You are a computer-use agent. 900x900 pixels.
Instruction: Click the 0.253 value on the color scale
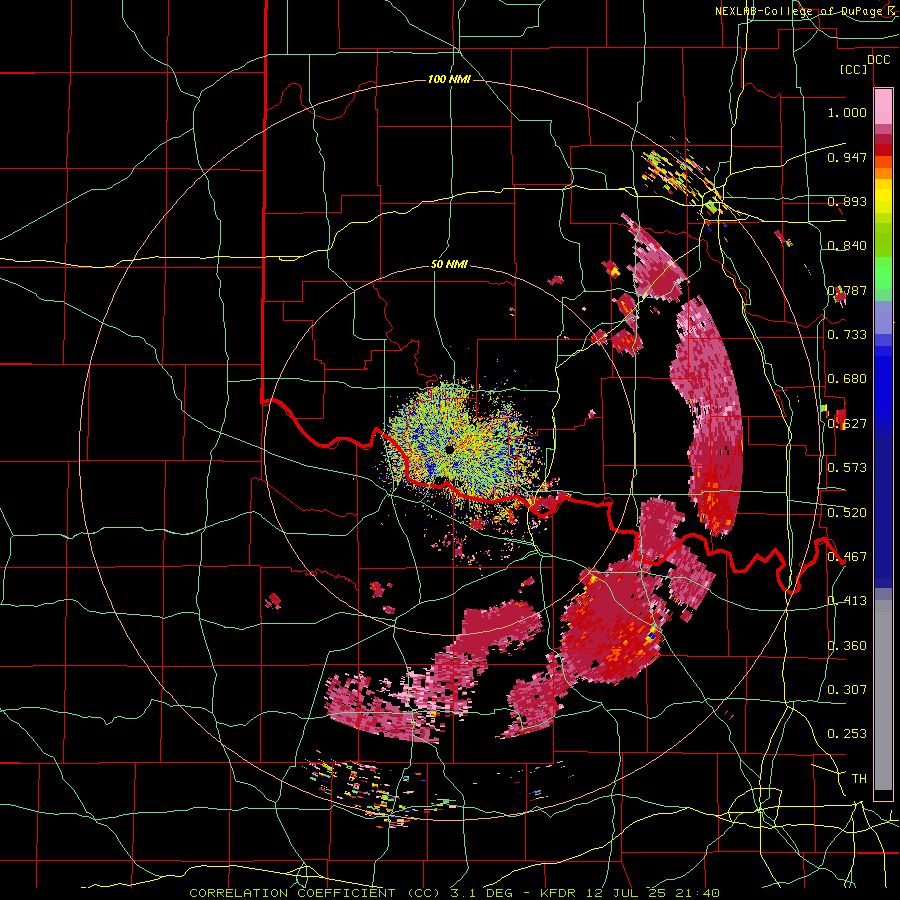(x=847, y=734)
